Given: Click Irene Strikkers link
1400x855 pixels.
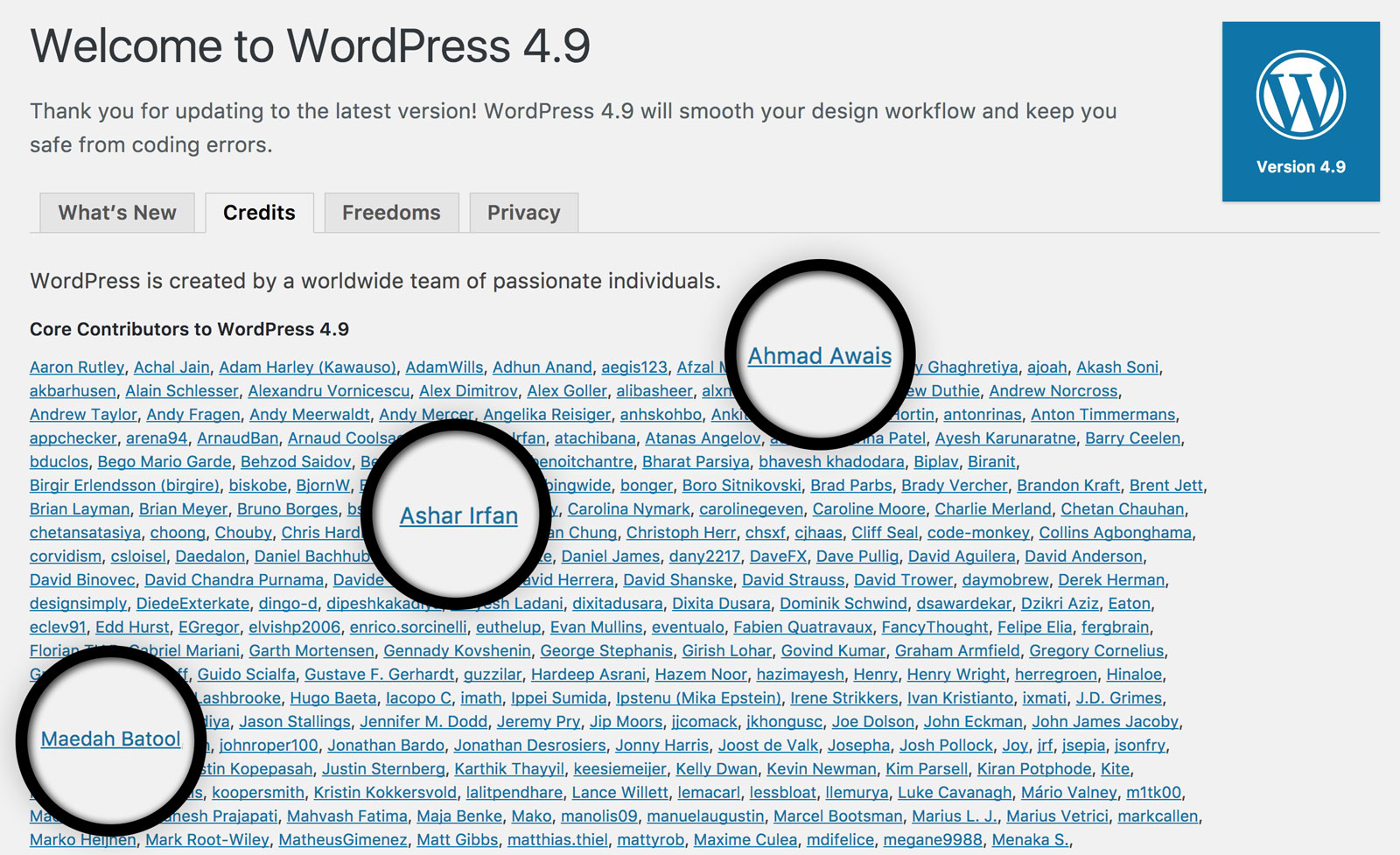Looking at the screenshot, I should (843, 698).
